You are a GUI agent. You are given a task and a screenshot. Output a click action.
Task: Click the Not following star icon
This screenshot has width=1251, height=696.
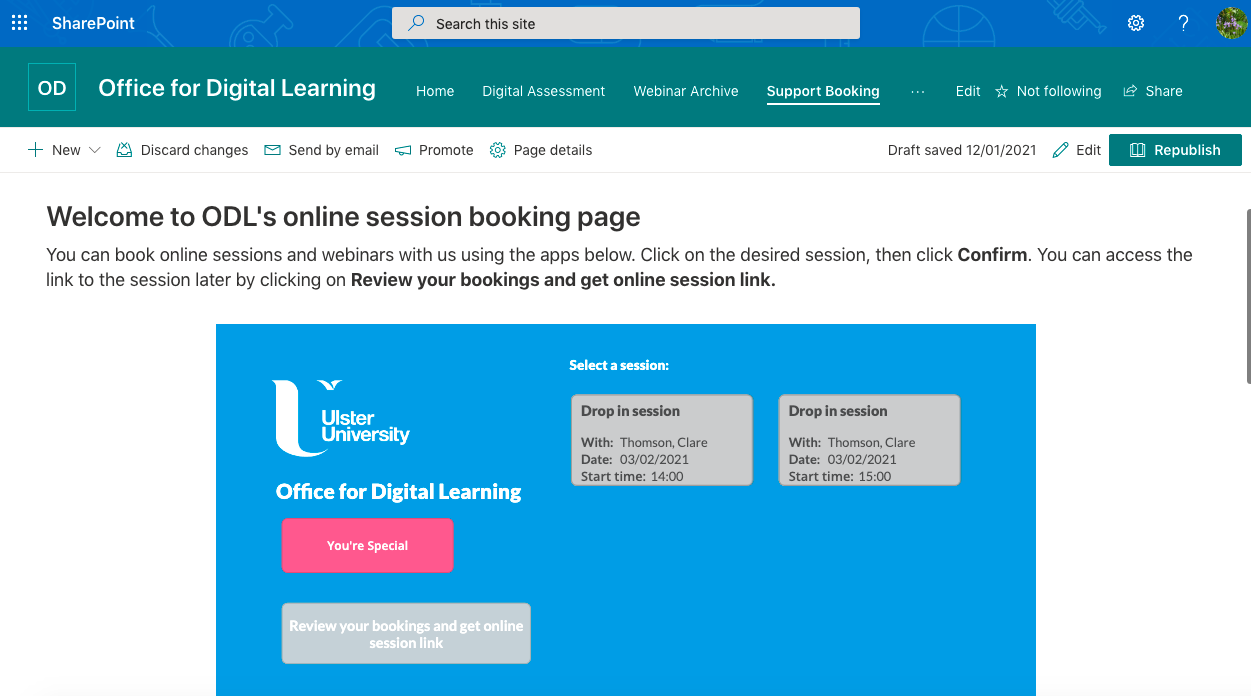(1002, 91)
